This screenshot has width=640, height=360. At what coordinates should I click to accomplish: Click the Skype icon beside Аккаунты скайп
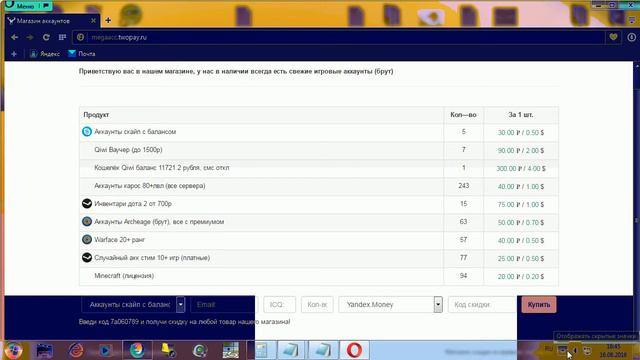coord(87,131)
